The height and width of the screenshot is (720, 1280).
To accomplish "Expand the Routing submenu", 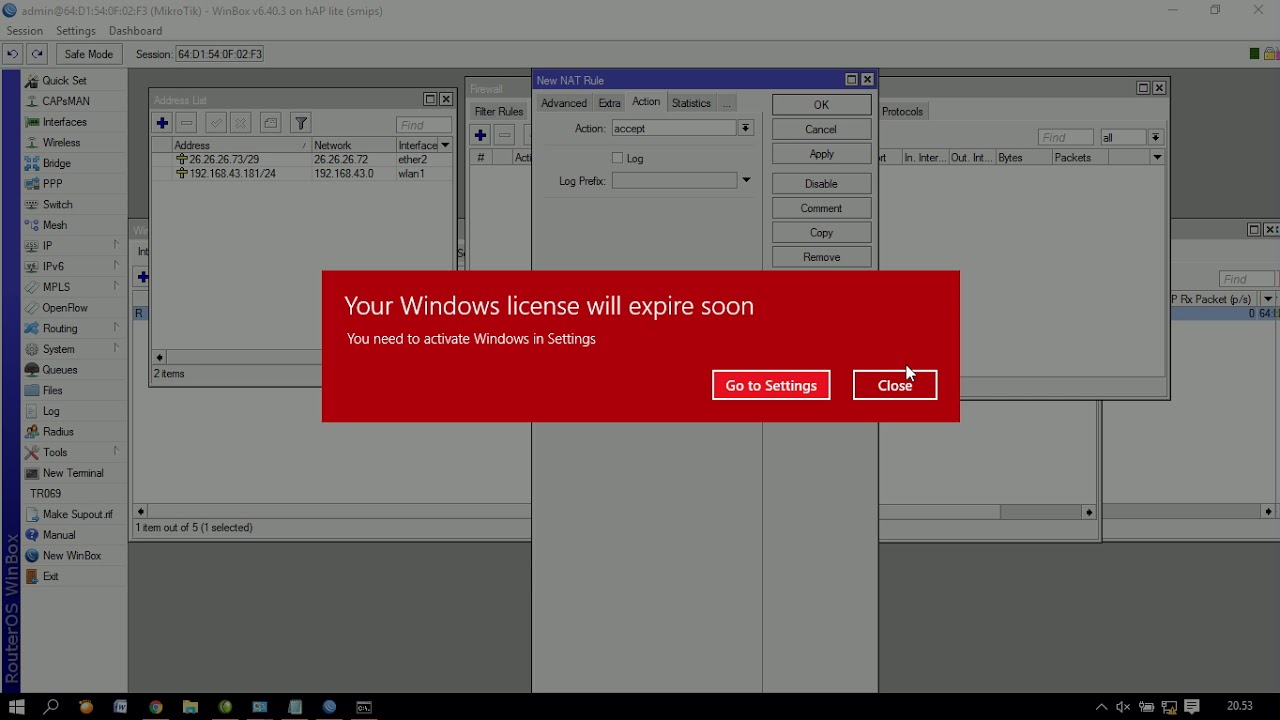I will coord(72,328).
